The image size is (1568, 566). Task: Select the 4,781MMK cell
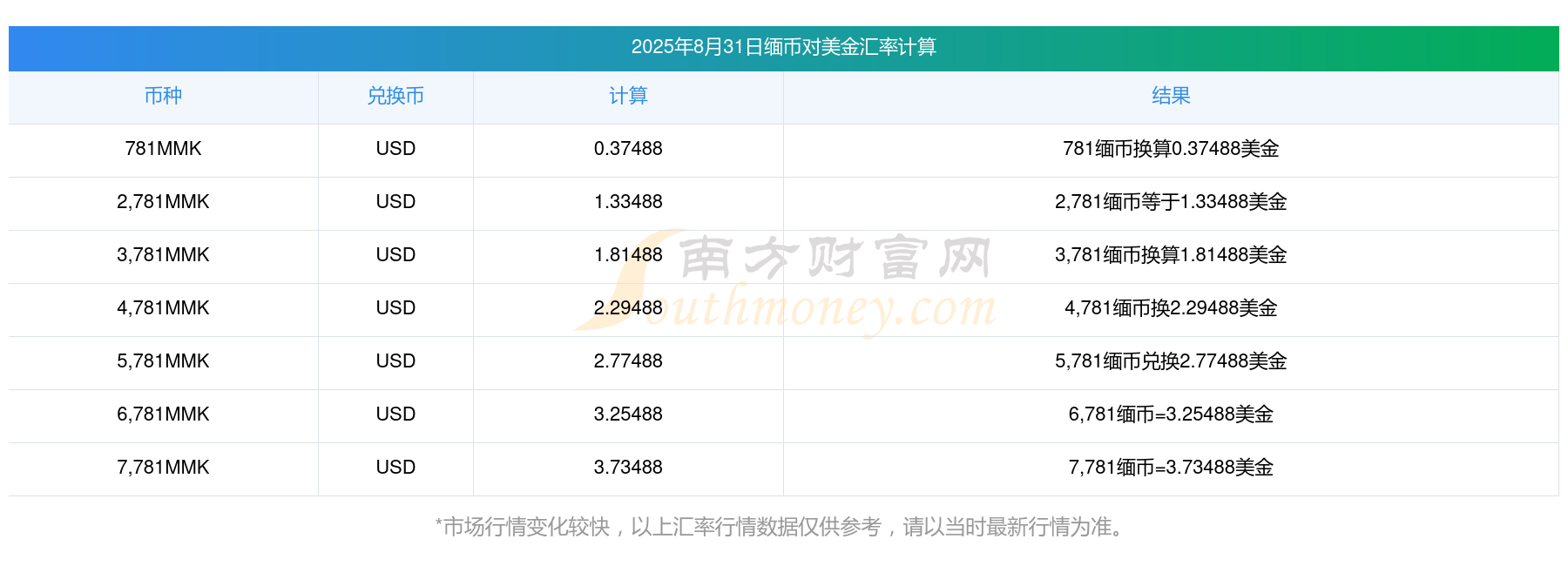163,308
